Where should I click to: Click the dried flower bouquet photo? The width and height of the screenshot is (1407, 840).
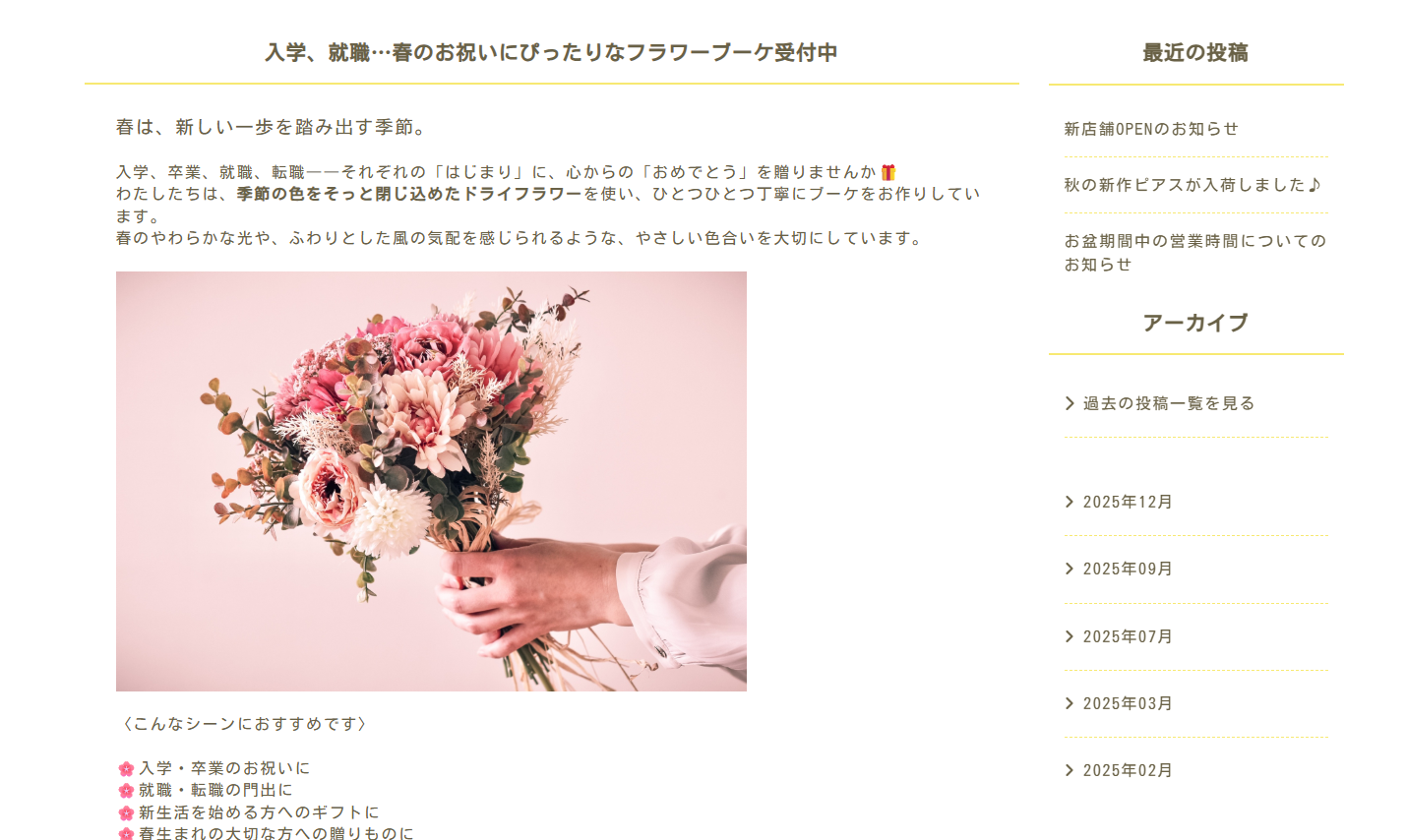(x=431, y=481)
